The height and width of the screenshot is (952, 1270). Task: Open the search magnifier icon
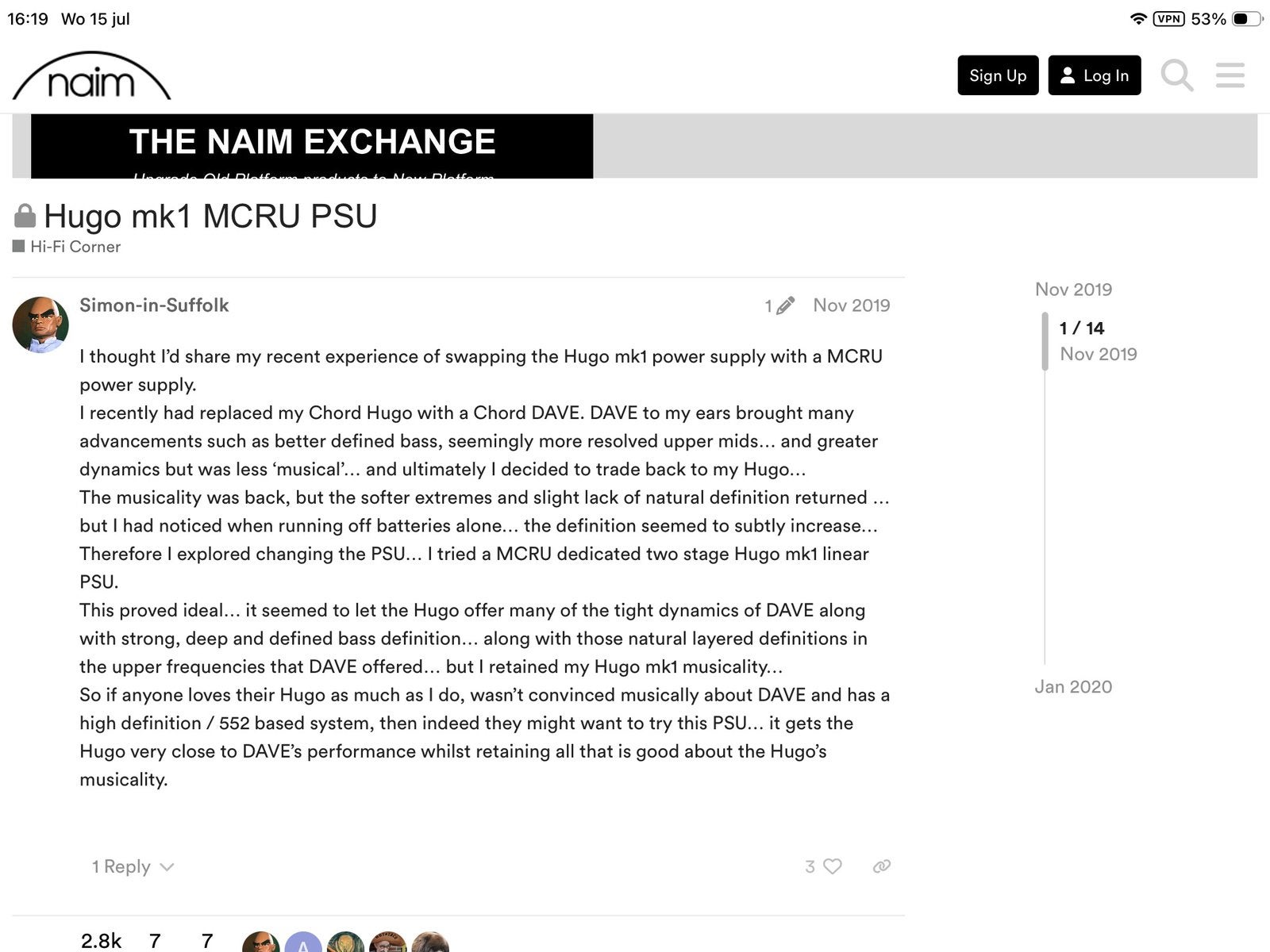[x=1176, y=75]
